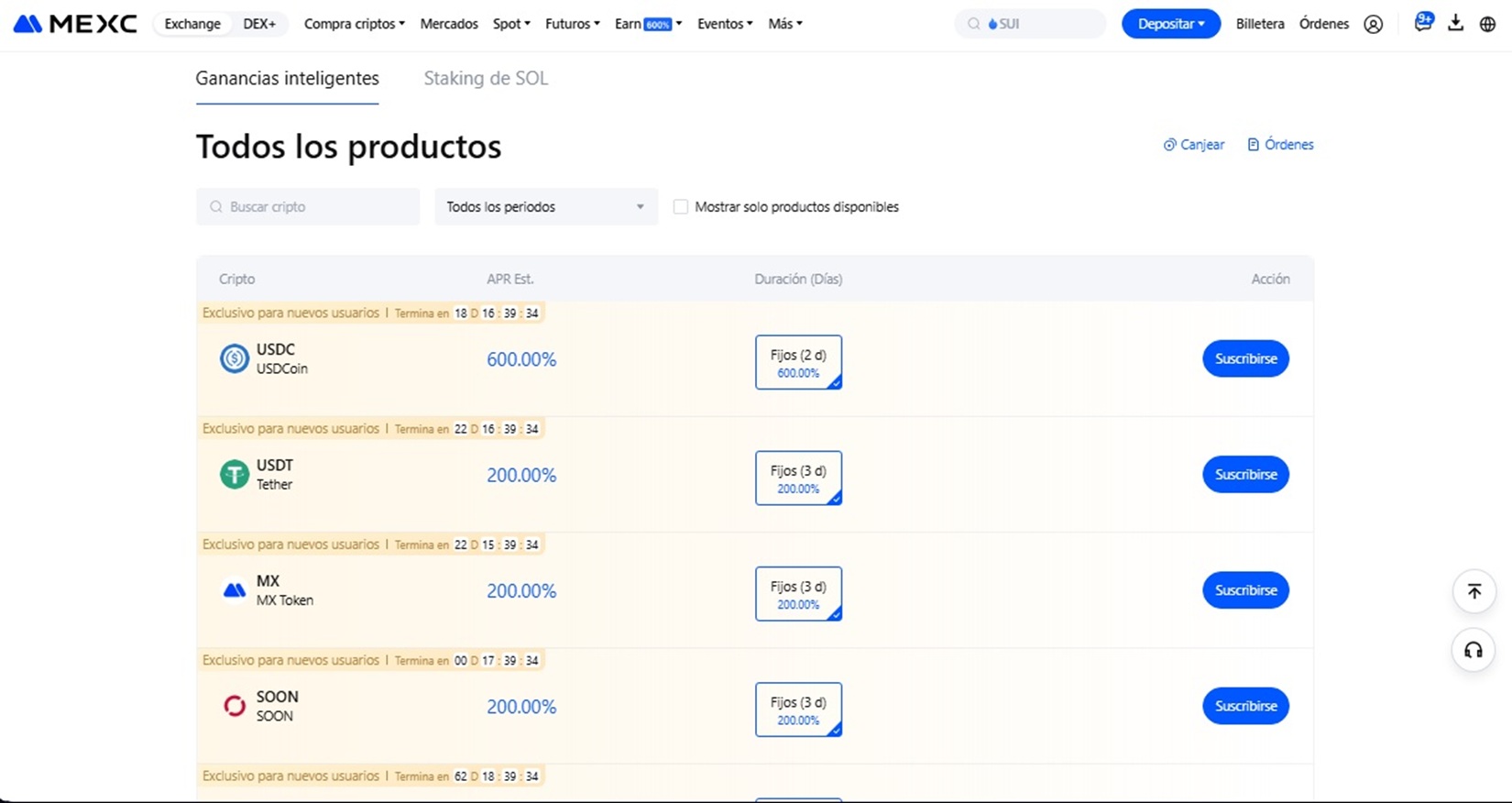Click the 600.00% APR value for USDC
The height and width of the screenshot is (803, 1512).
tap(521, 359)
